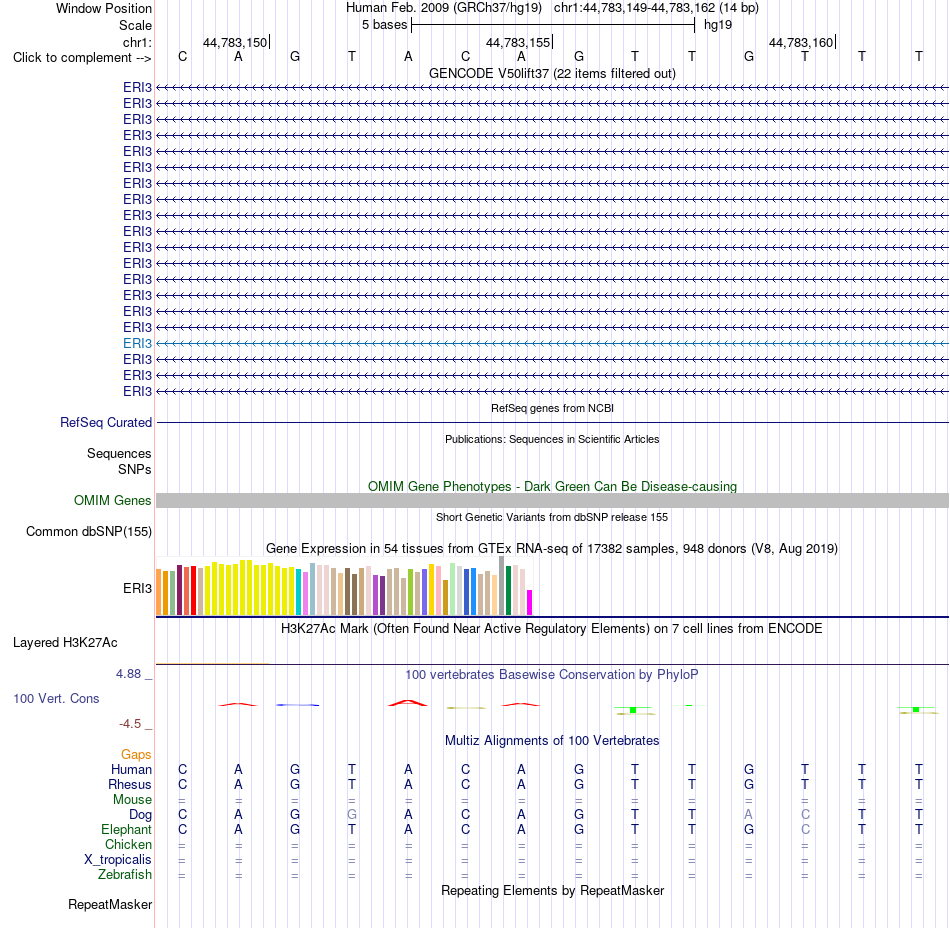Click the magenta bar ending the GTEx chart

[x=530, y=602]
